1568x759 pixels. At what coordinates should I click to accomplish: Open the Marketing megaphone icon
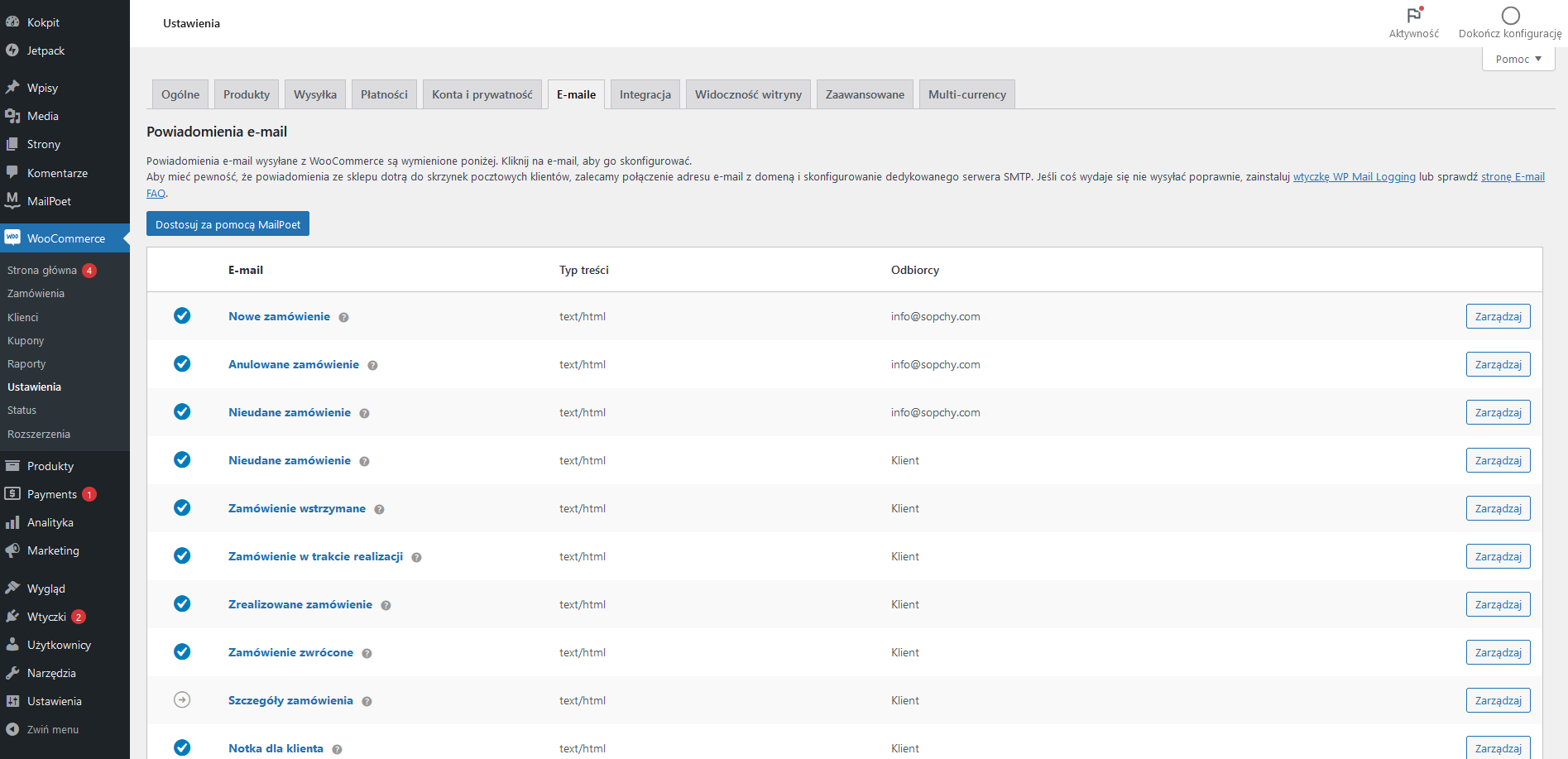click(12, 550)
